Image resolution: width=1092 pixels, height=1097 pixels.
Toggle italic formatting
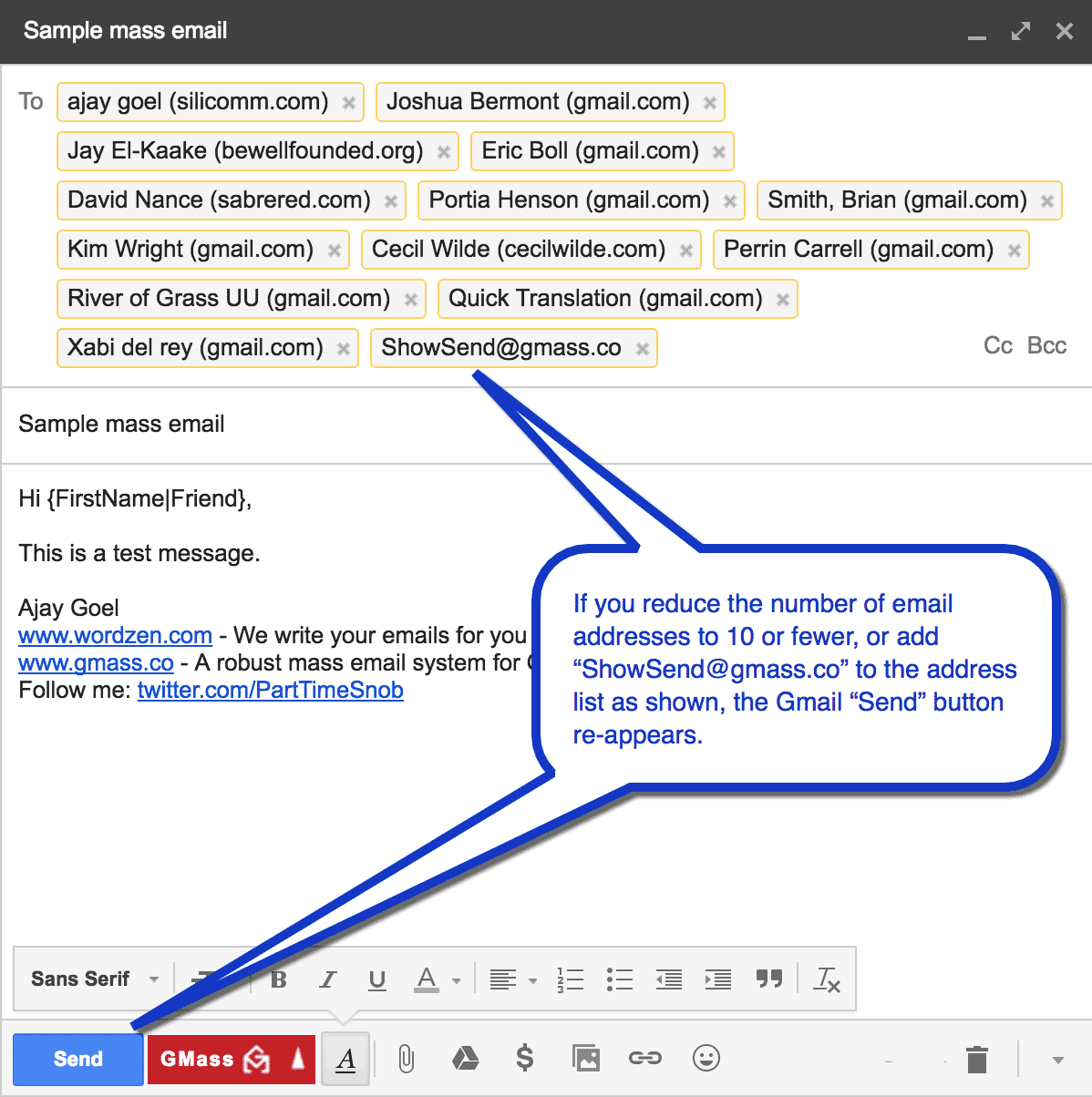coord(328,979)
